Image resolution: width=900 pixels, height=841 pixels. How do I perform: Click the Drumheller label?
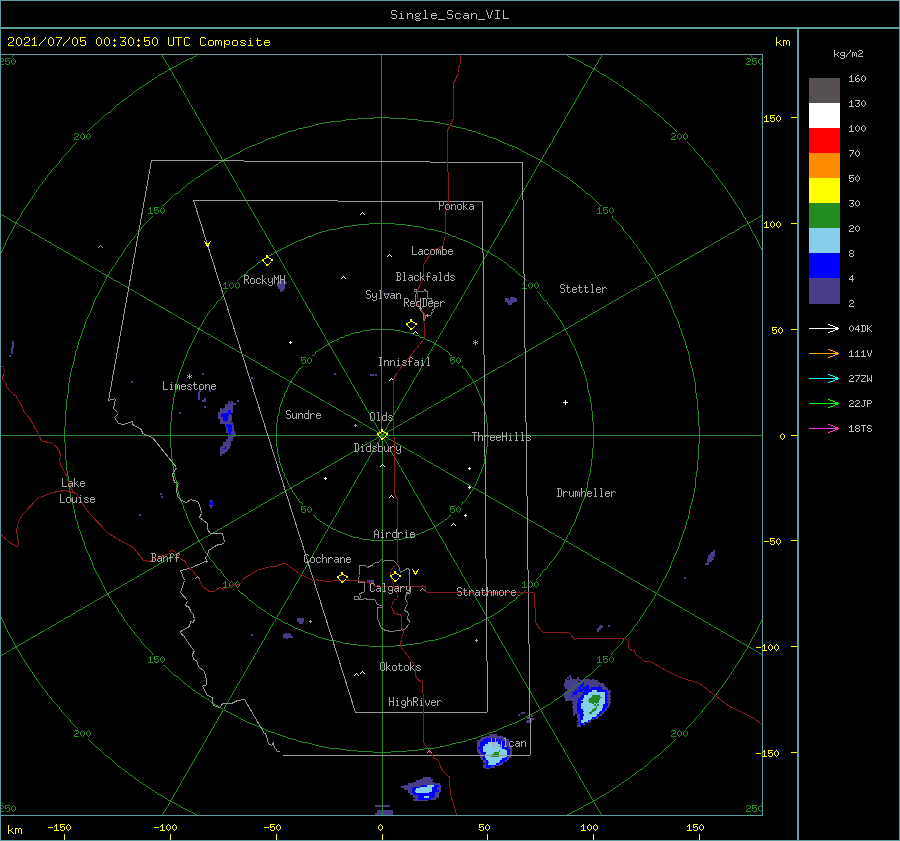click(586, 493)
